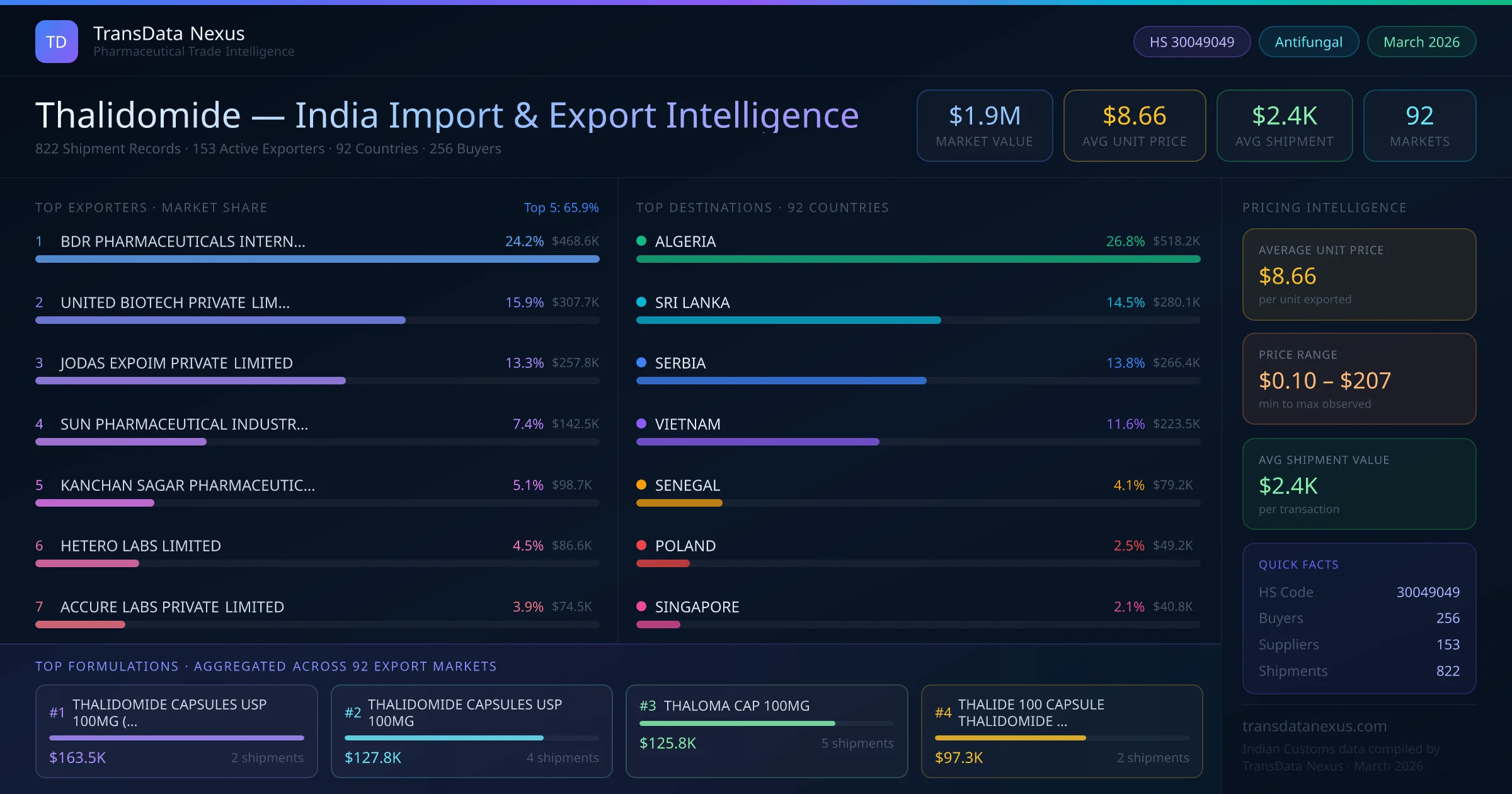Select the Serbia destination dot icon
The height and width of the screenshot is (794, 1512).
tap(641, 363)
